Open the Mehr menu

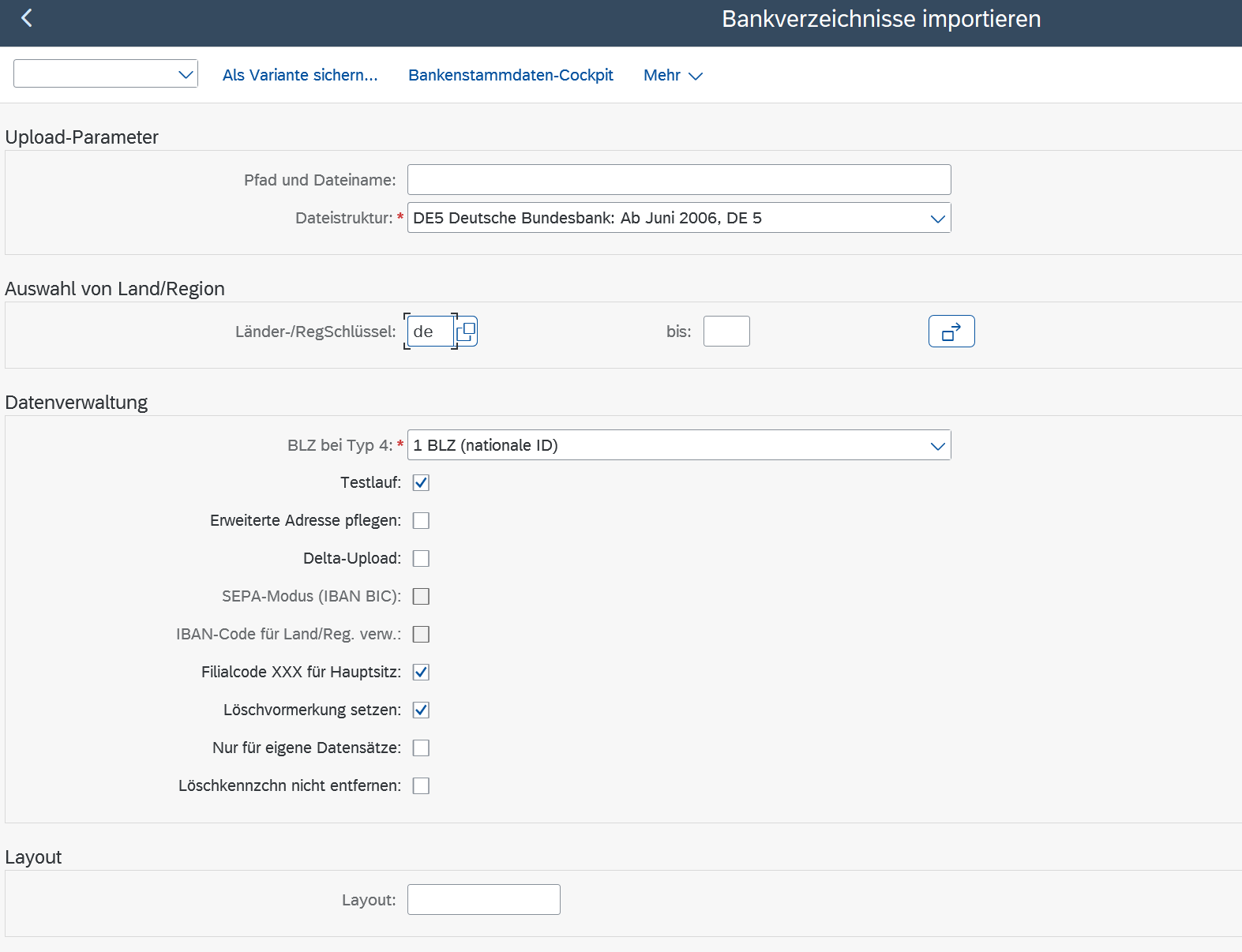672,75
